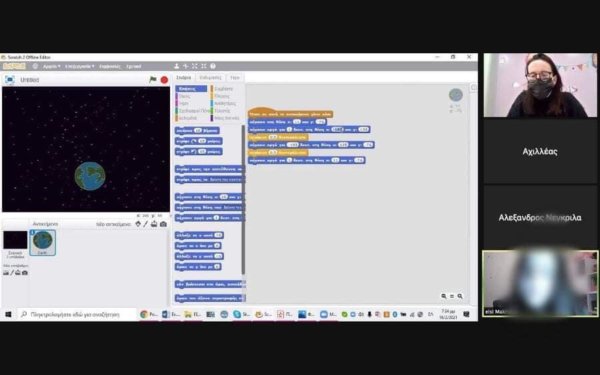Capture new sprite from camera icon
Image resolution: width=600 pixels, height=375 pixels.
click(163, 224)
